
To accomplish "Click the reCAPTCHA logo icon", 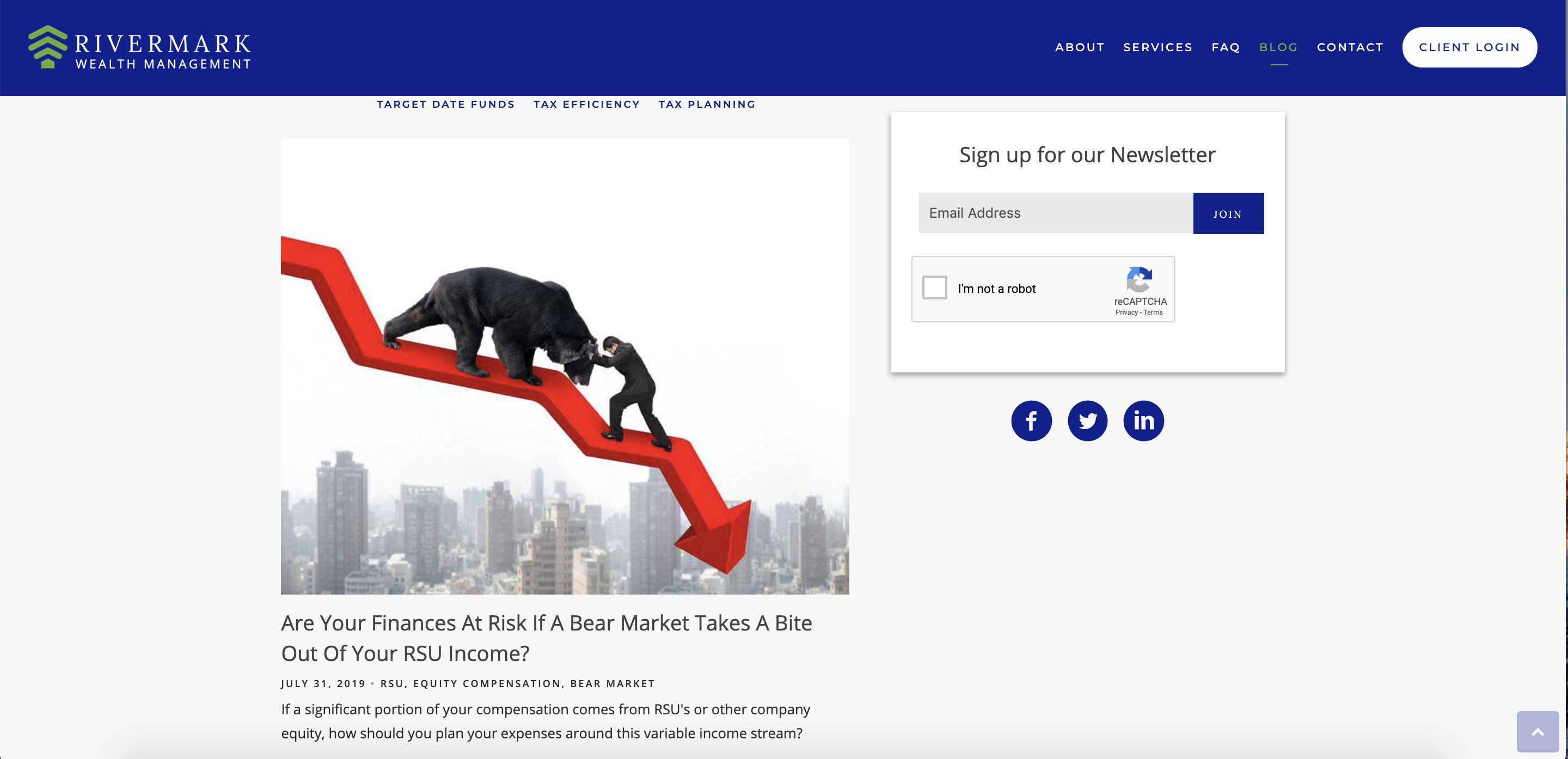I will pos(1139,279).
